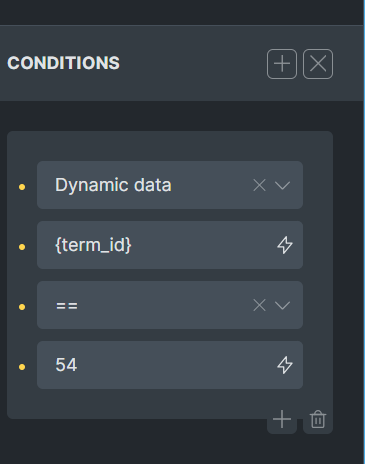Click the CONDITIONS panel title
This screenshot has height=464, width=365.
pos(63,63)
